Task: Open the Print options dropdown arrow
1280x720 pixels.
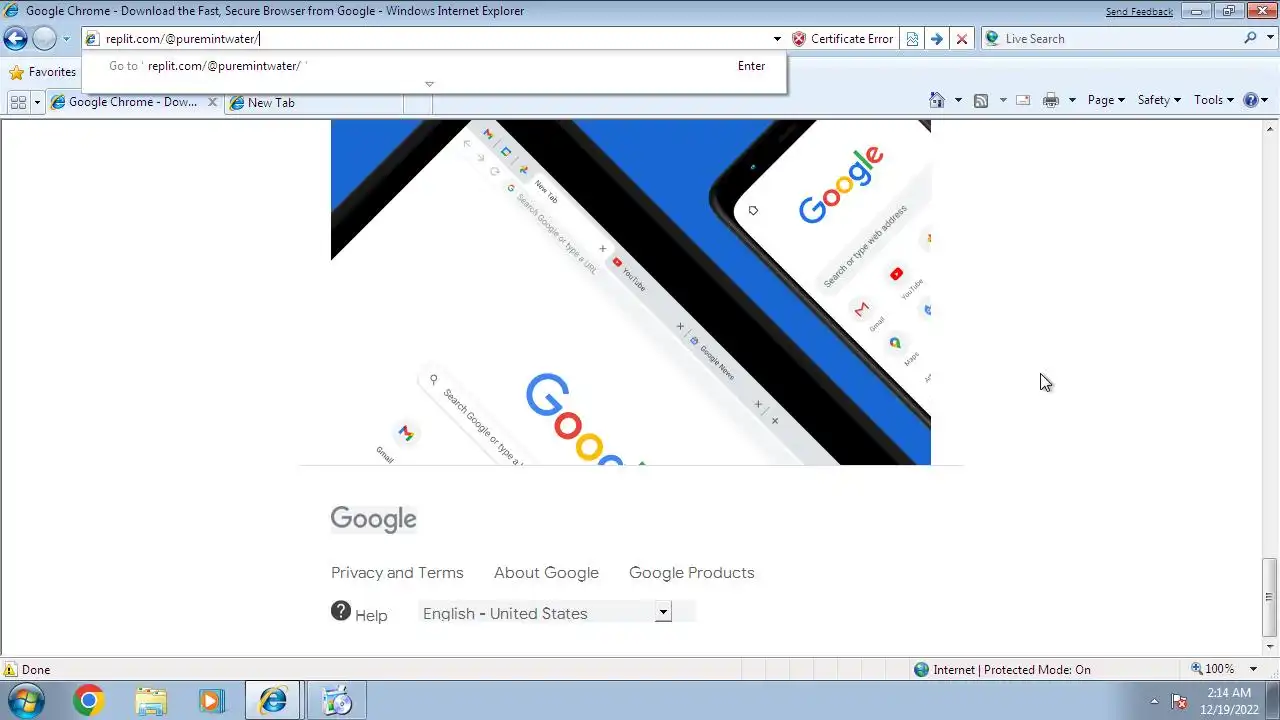Action: [x=1072, y=100]
